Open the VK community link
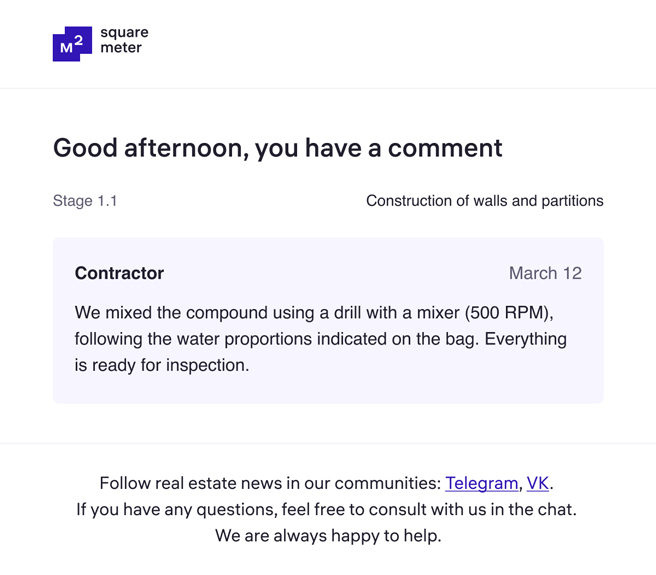This screenshot has width=656, height=575. [538, 483]
